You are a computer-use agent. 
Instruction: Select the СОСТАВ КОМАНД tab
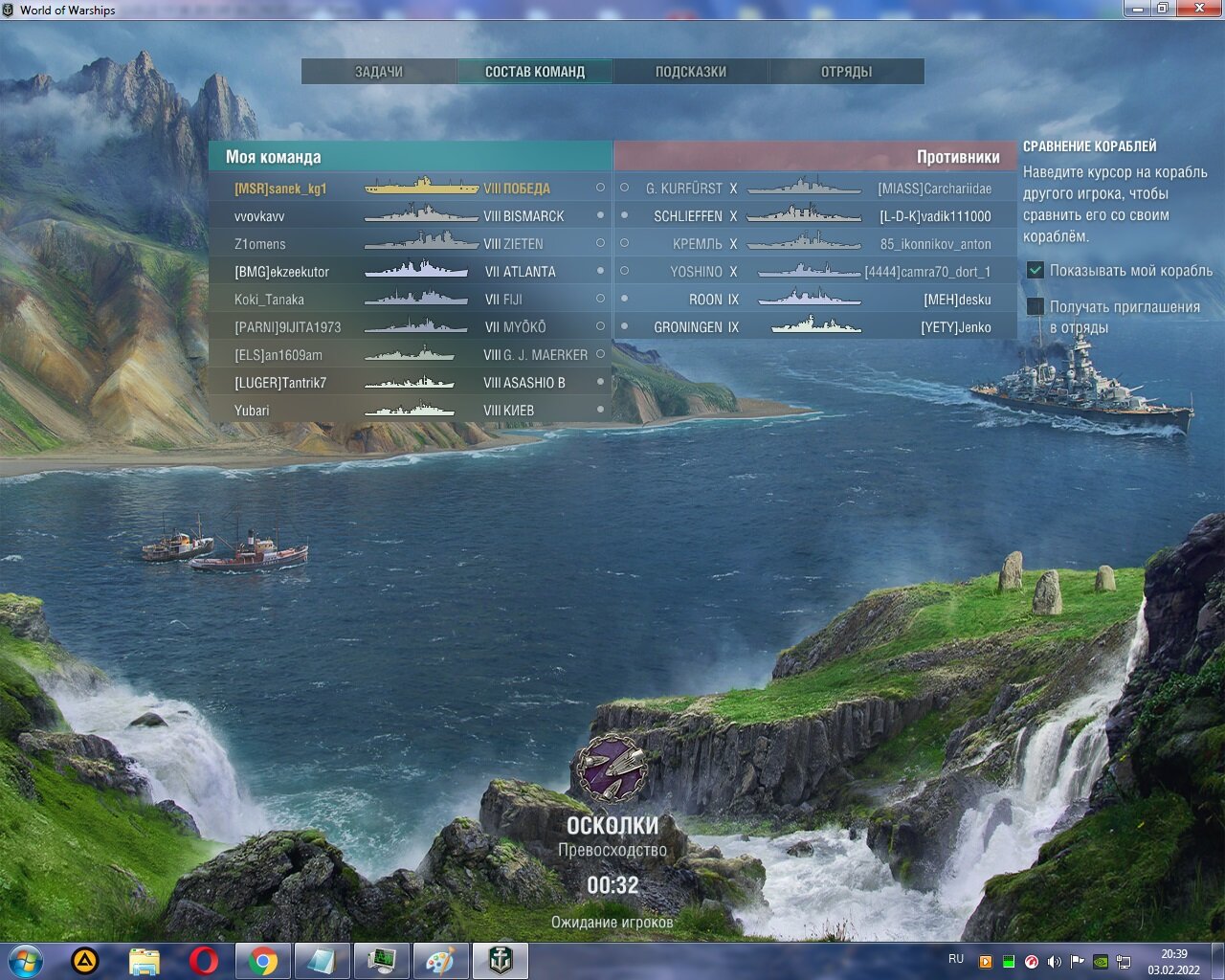pyautogui.click(x=535, y=72)
